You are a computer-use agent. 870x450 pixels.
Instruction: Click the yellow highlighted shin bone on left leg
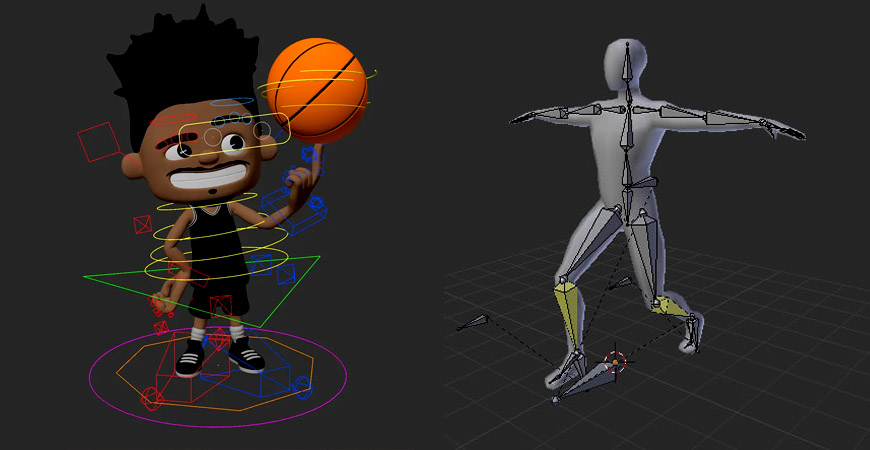pos(567,306)
